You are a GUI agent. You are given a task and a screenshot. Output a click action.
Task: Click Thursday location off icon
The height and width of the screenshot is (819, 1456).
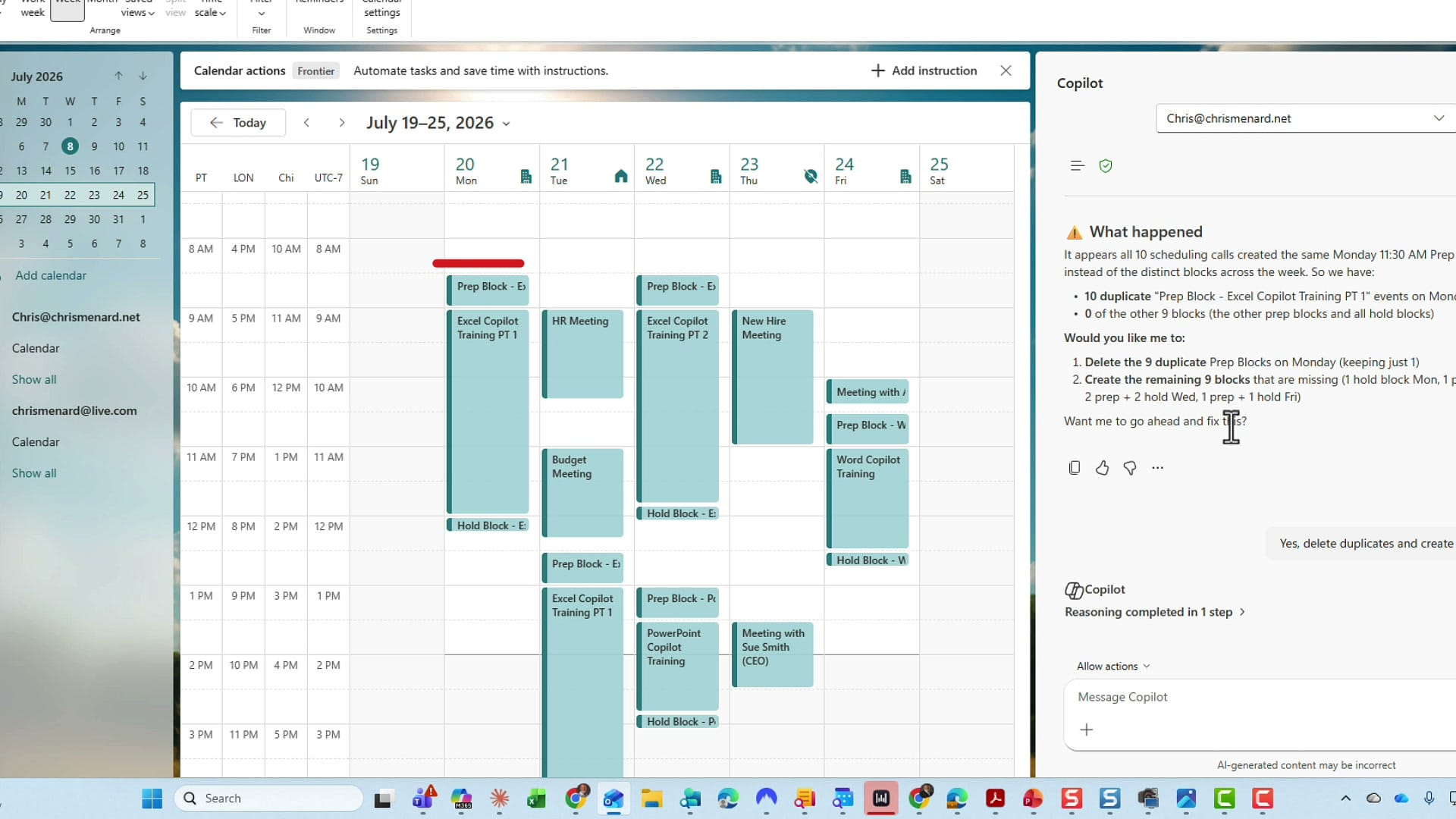pyautogui.click(x=811, y=177)
